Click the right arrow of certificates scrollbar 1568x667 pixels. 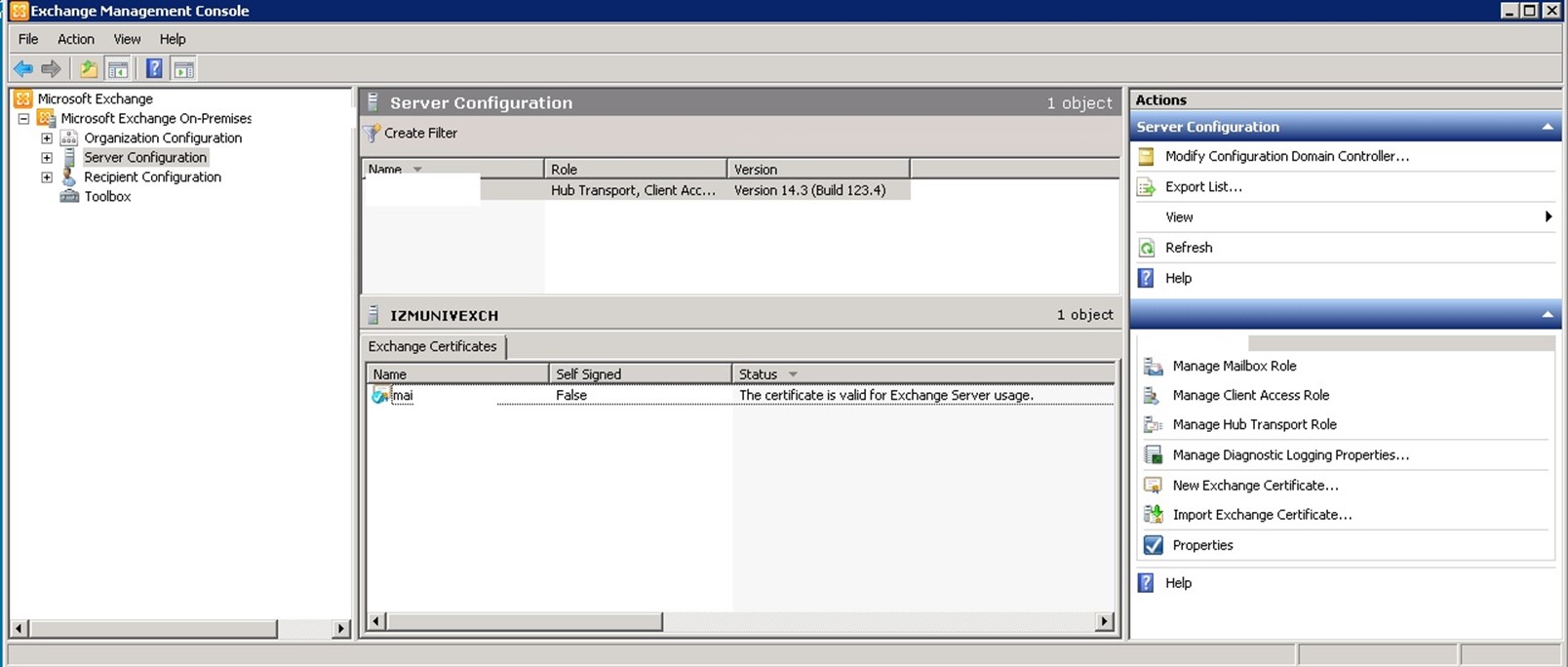coord(1105,621)
